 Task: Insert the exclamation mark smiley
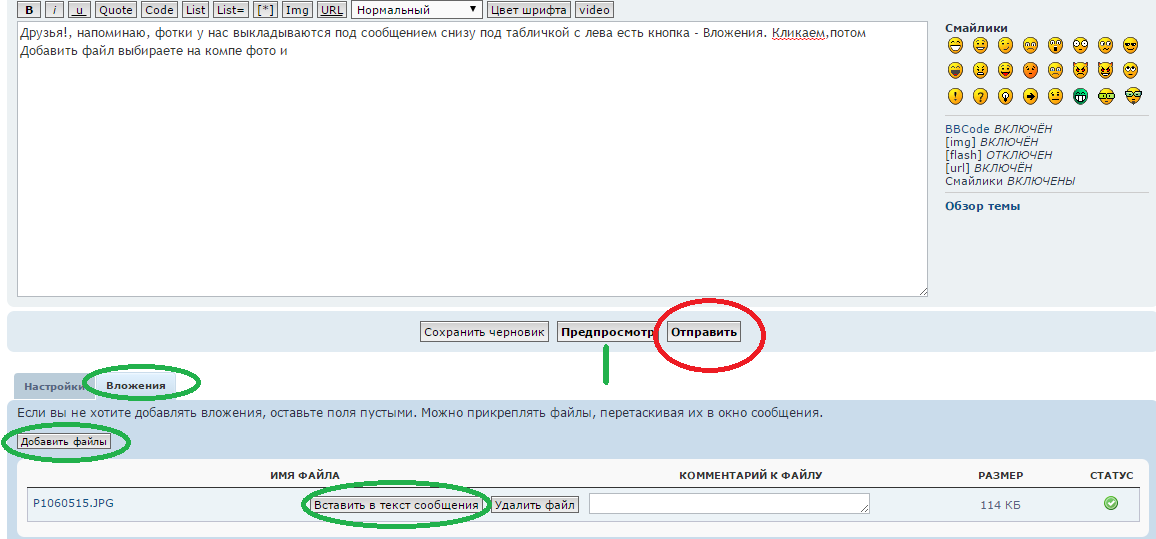click(955, 97)
